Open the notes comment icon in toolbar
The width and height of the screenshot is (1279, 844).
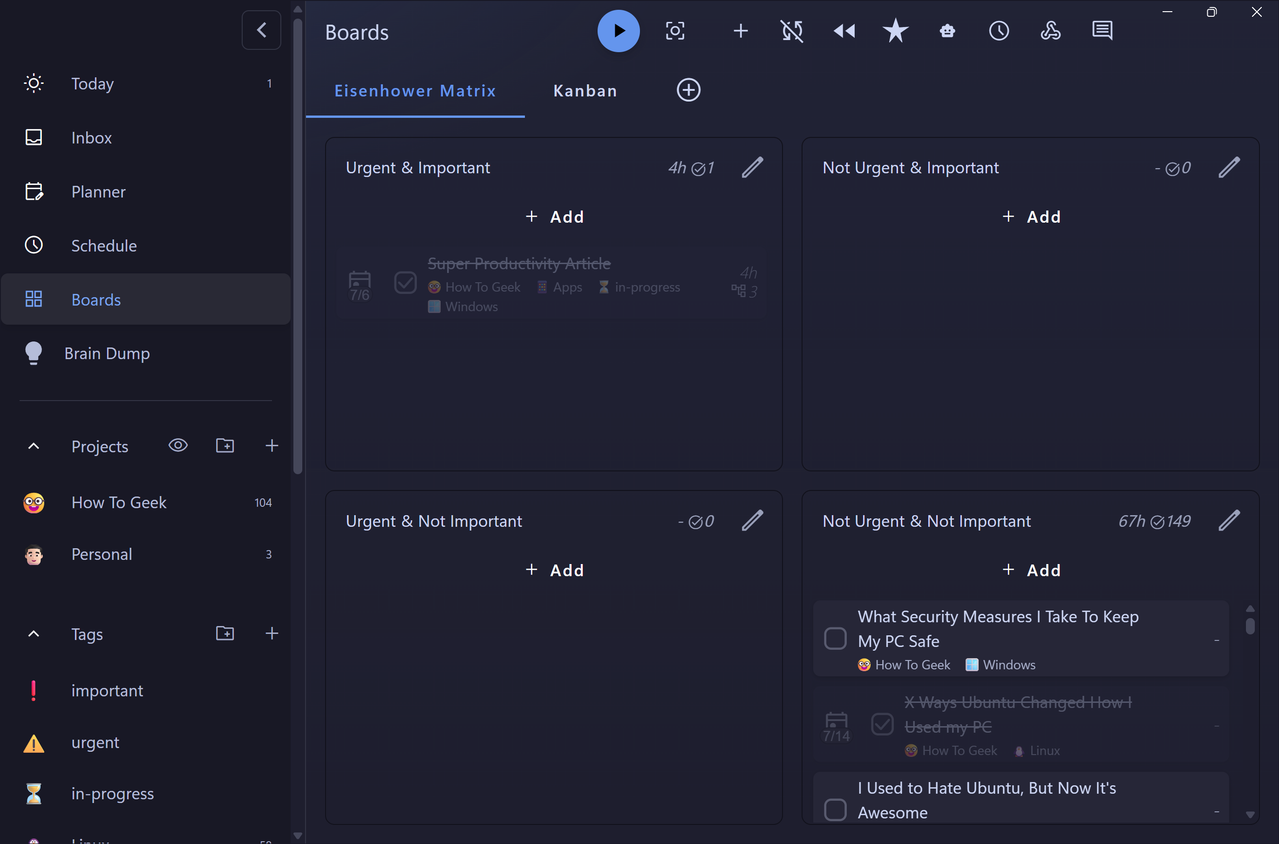[1102, 31]
